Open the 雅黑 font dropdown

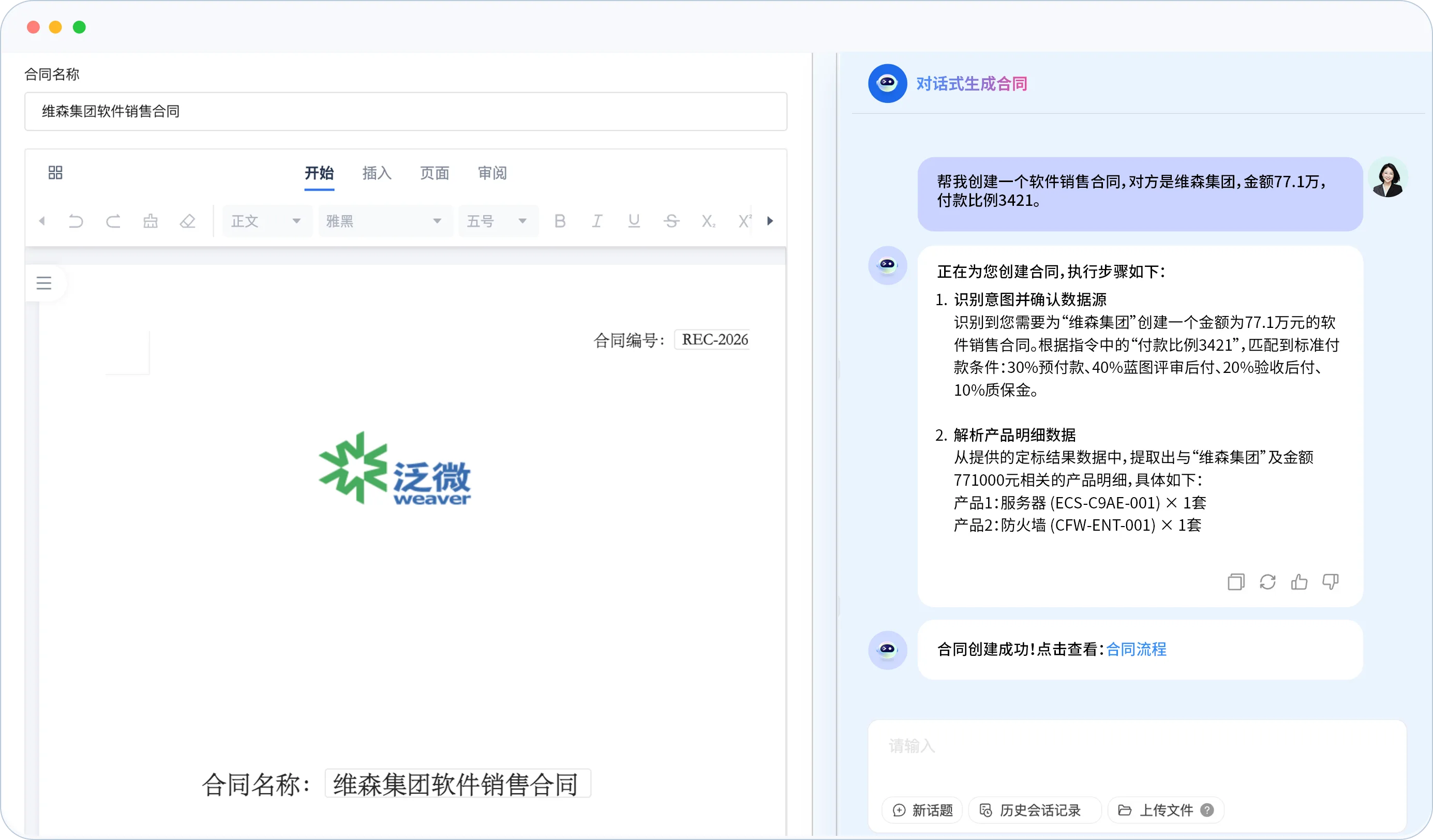[x=385, y=221]
